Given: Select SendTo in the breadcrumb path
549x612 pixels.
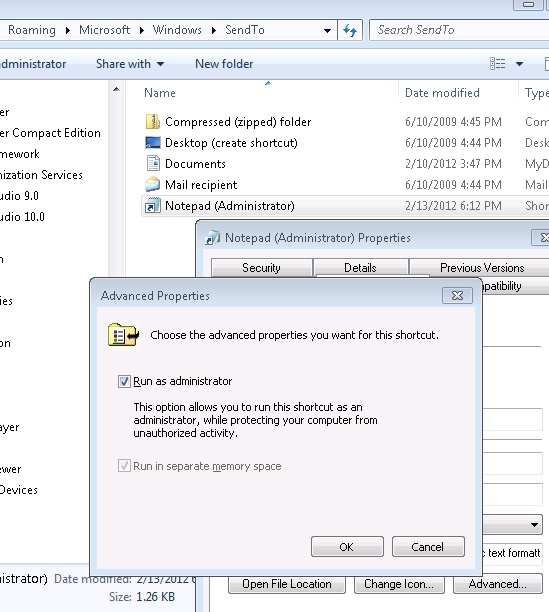Looking at the screenshot, I should tap(245, 30).
